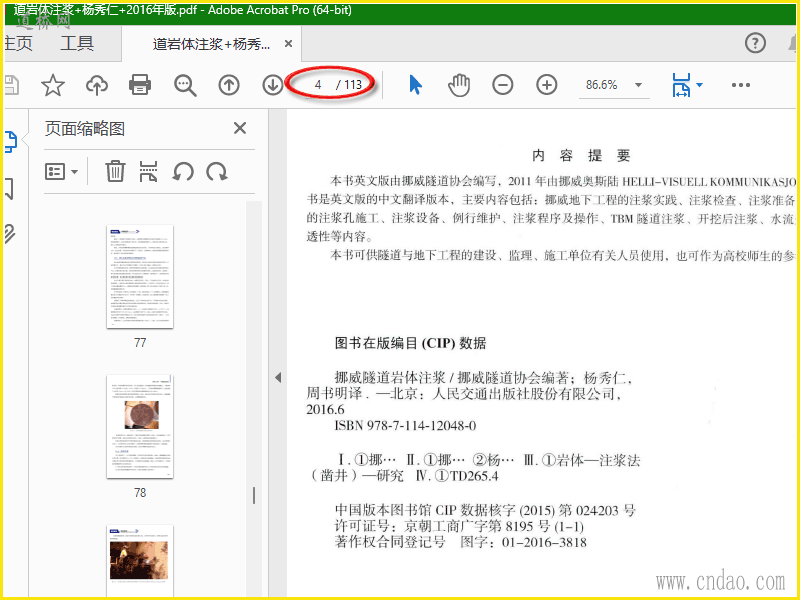Viewport: 800px width, 600px height.
Task: Activate the hand pan tool
Action: (x=459, y=85)
